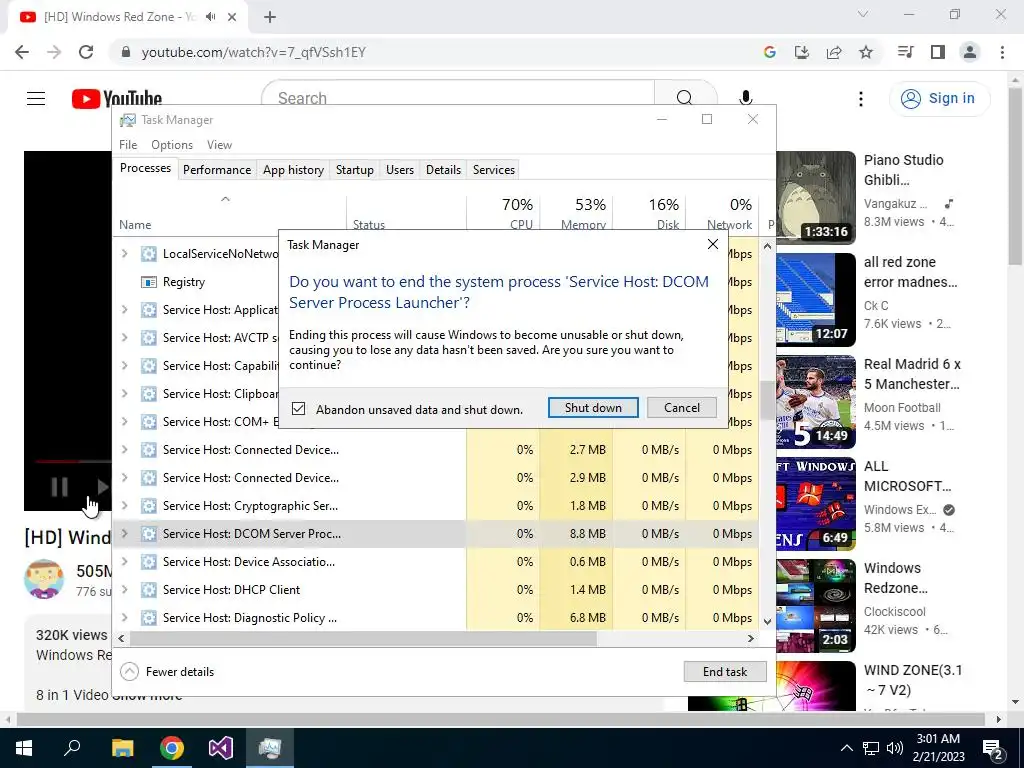Pause the YouTube video

59,487
